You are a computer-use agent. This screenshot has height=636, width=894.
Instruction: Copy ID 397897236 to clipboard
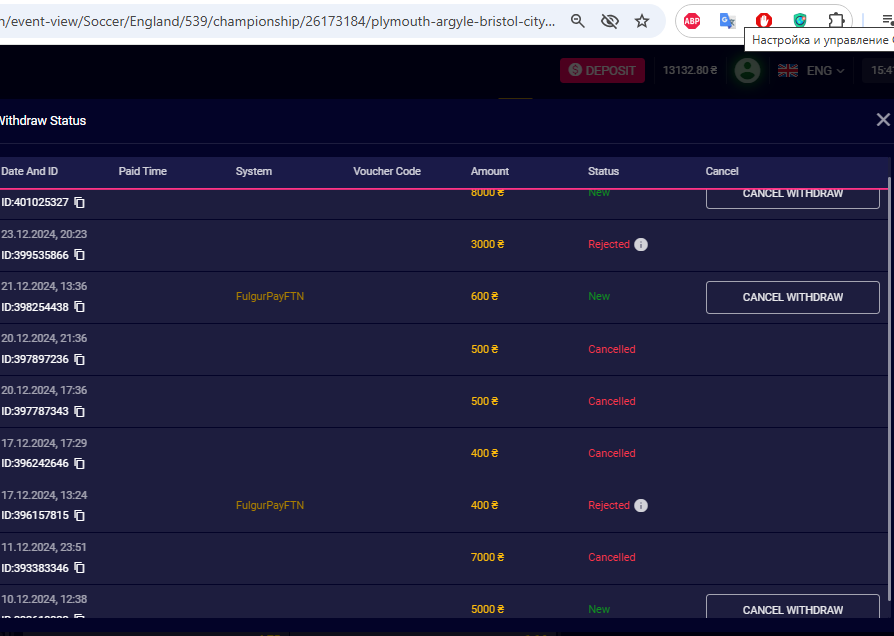coord(79,359)
